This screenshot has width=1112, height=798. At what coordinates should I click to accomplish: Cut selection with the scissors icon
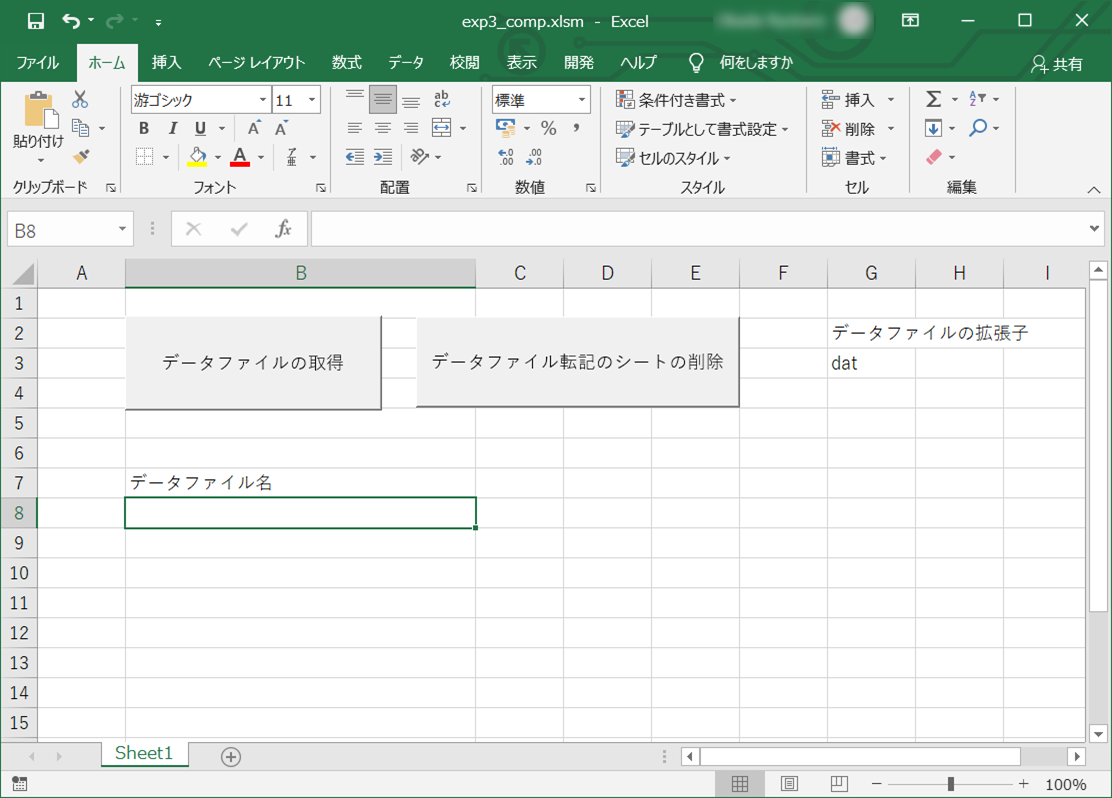(80, 99)
